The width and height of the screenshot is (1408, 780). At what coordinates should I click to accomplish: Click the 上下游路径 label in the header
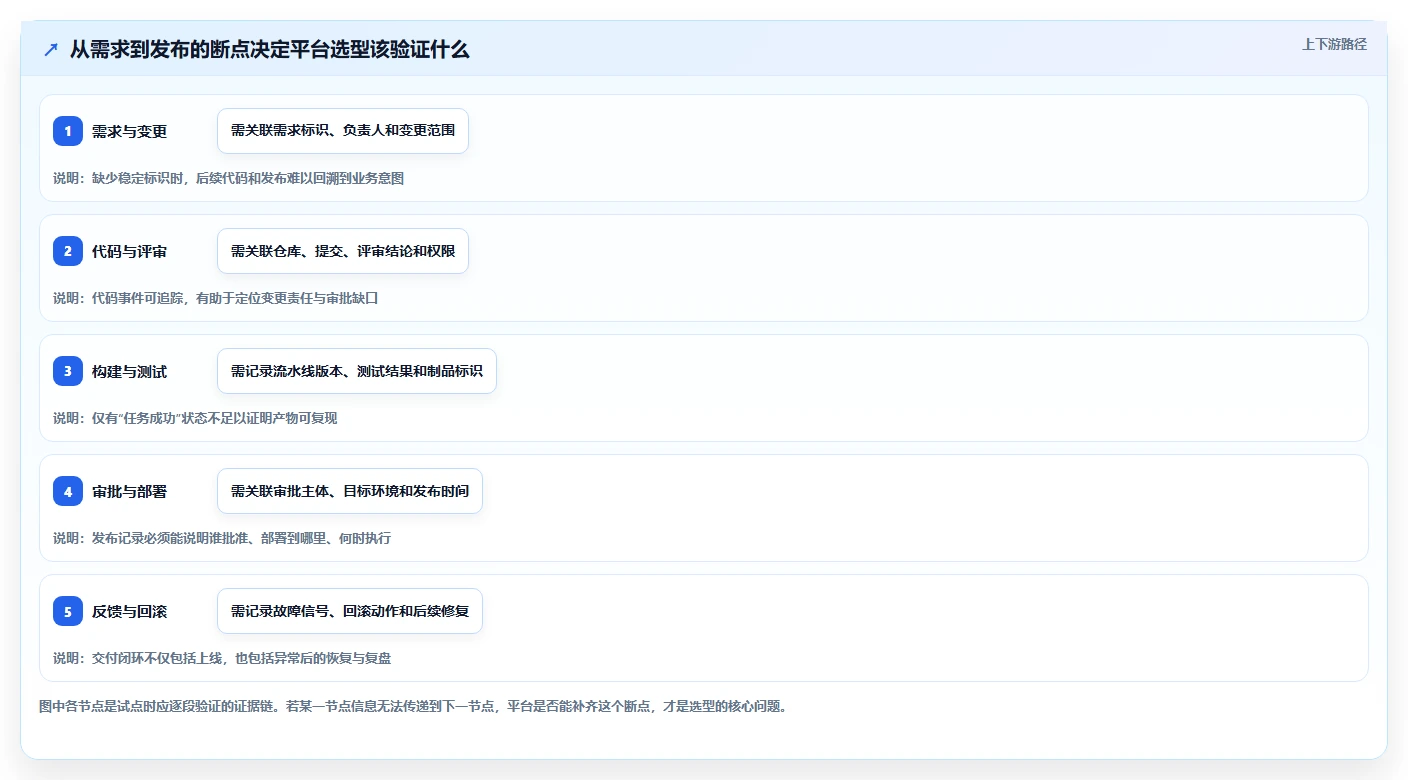1334,44
